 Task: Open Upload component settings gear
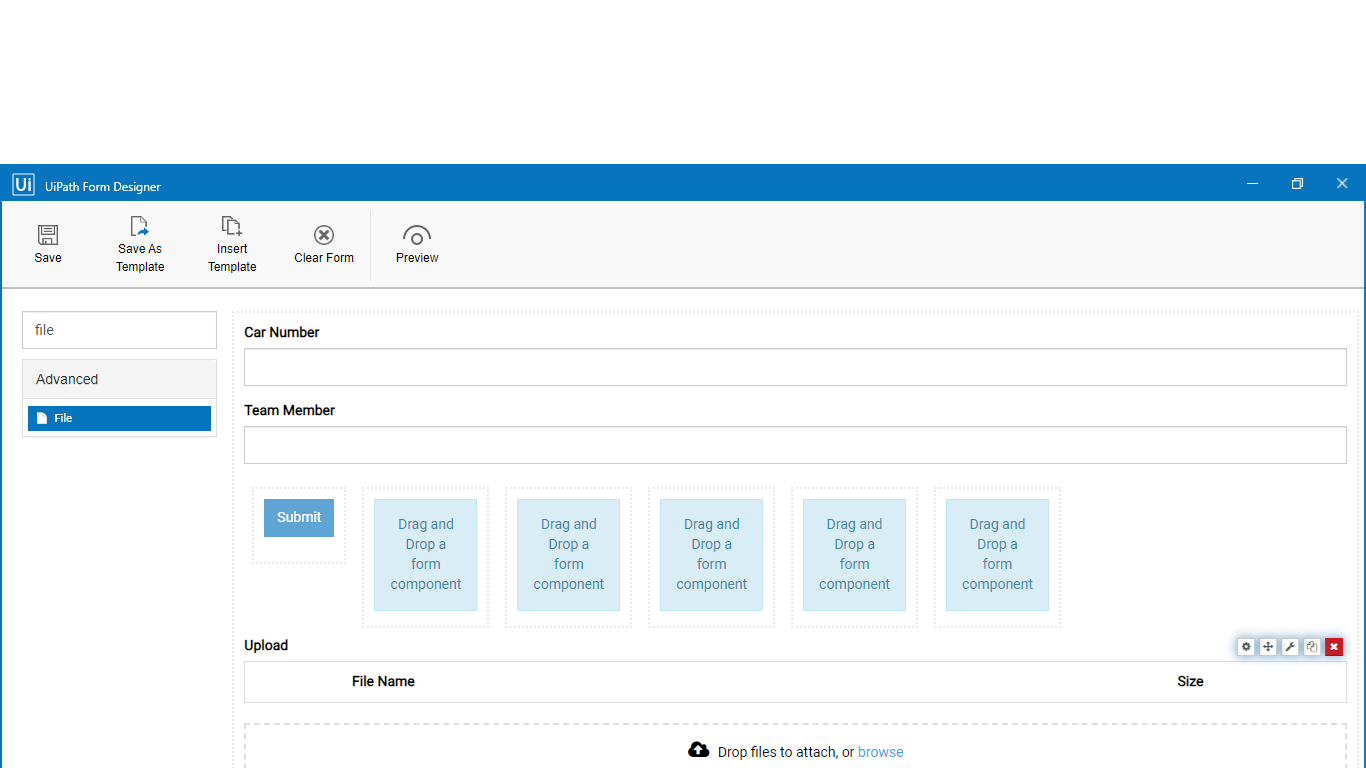[x=1246, y=647]
